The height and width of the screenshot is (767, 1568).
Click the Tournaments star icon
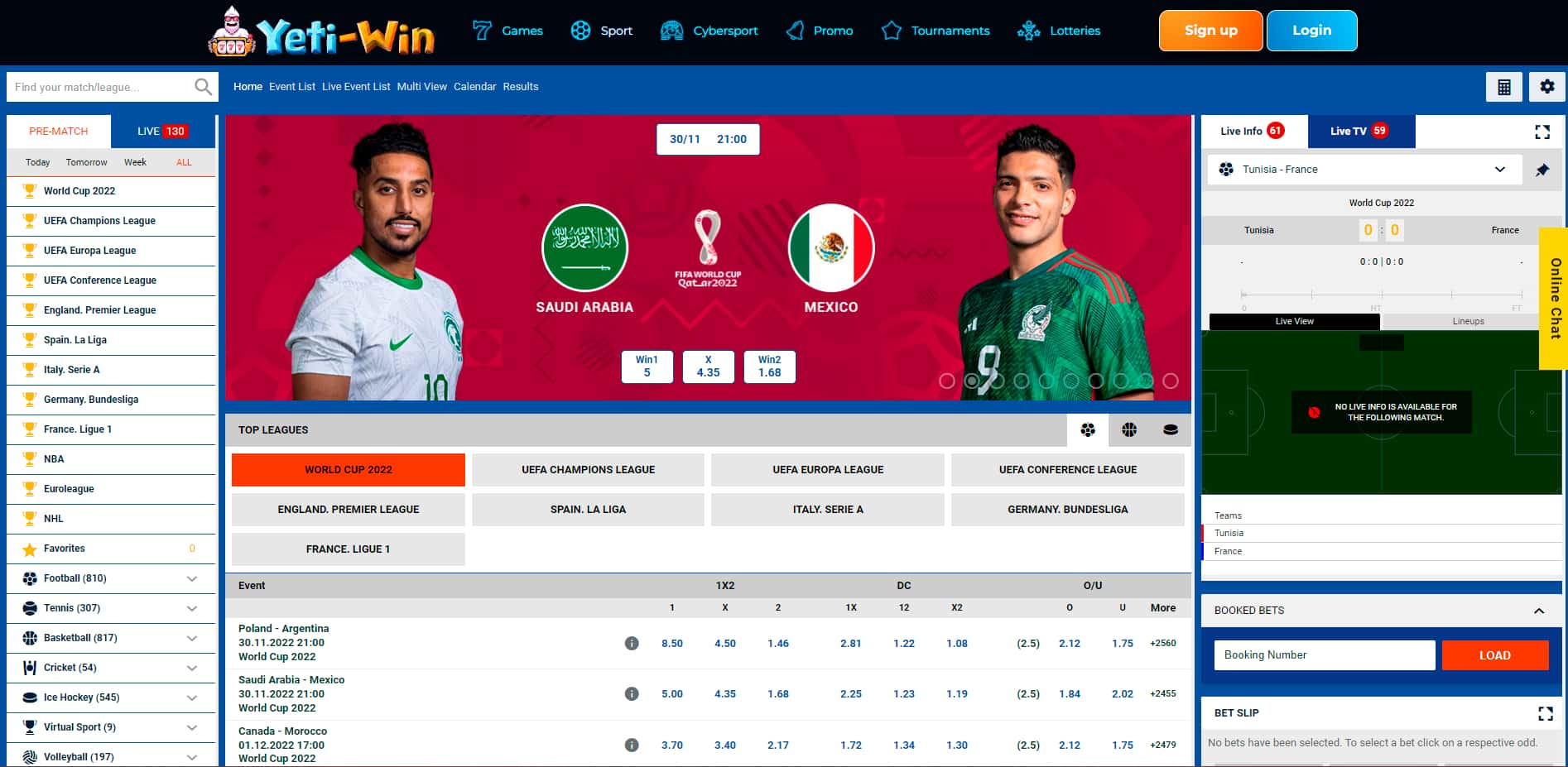892,31
